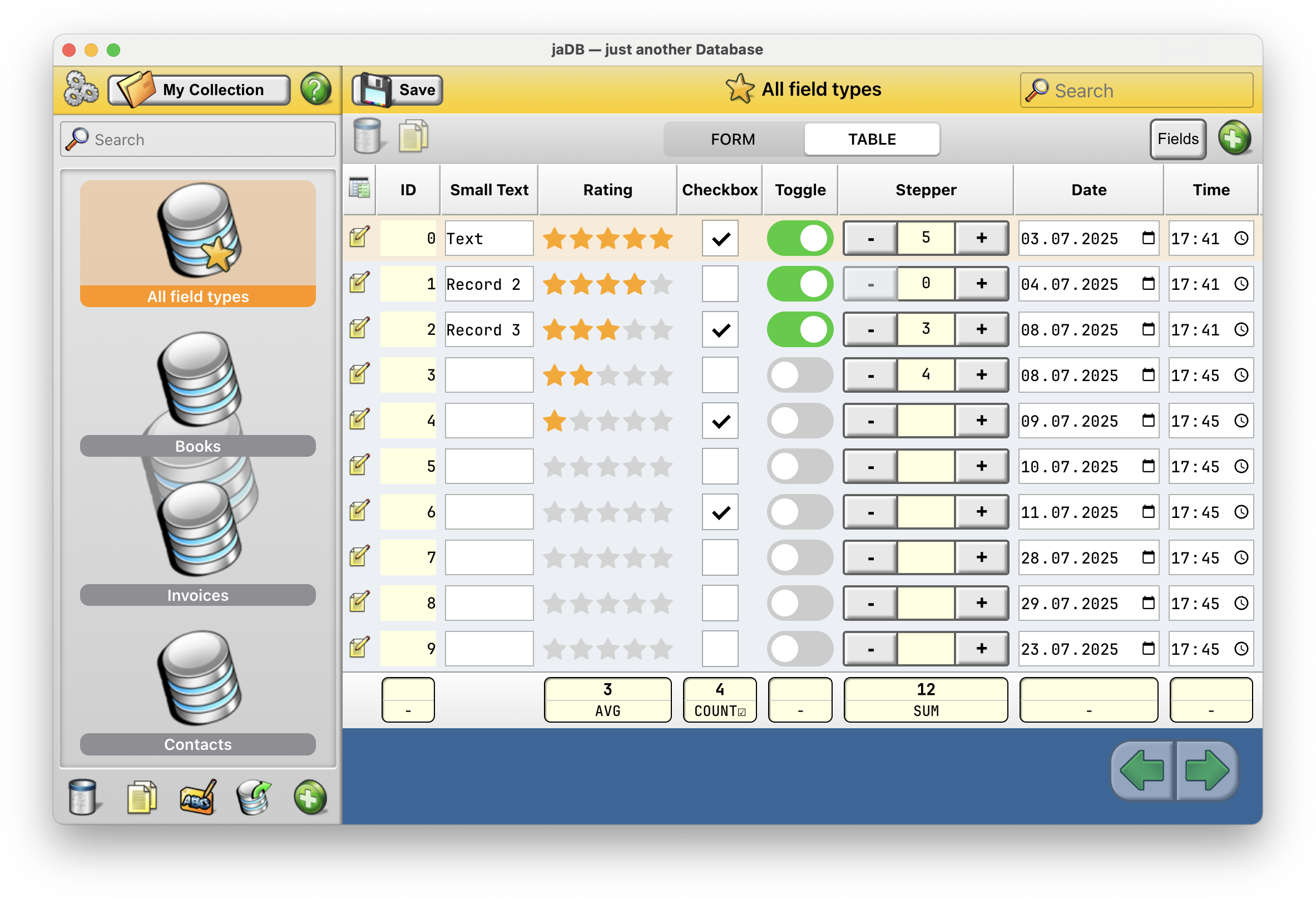Turn off toggle in row 0

point(800,238)
